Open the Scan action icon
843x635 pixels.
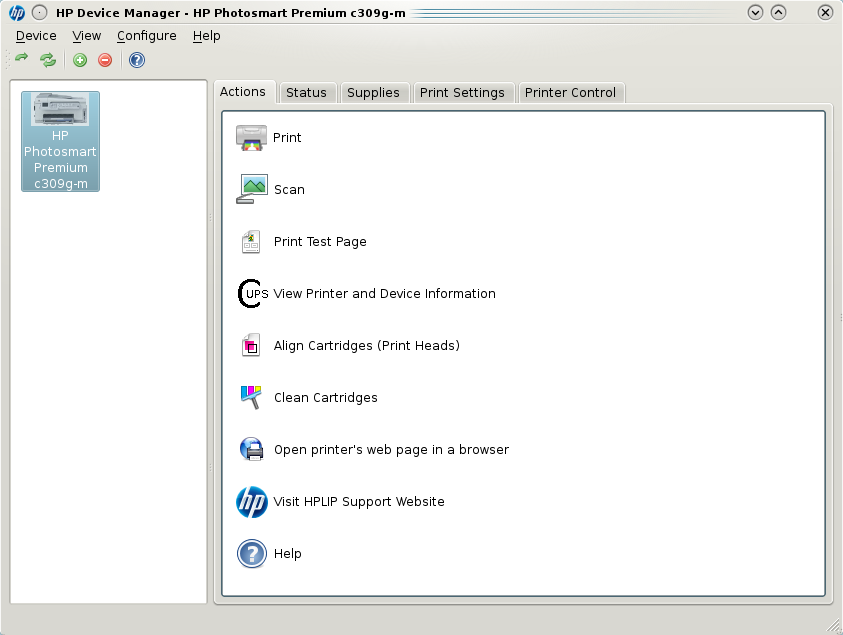(x=249, y=189)
